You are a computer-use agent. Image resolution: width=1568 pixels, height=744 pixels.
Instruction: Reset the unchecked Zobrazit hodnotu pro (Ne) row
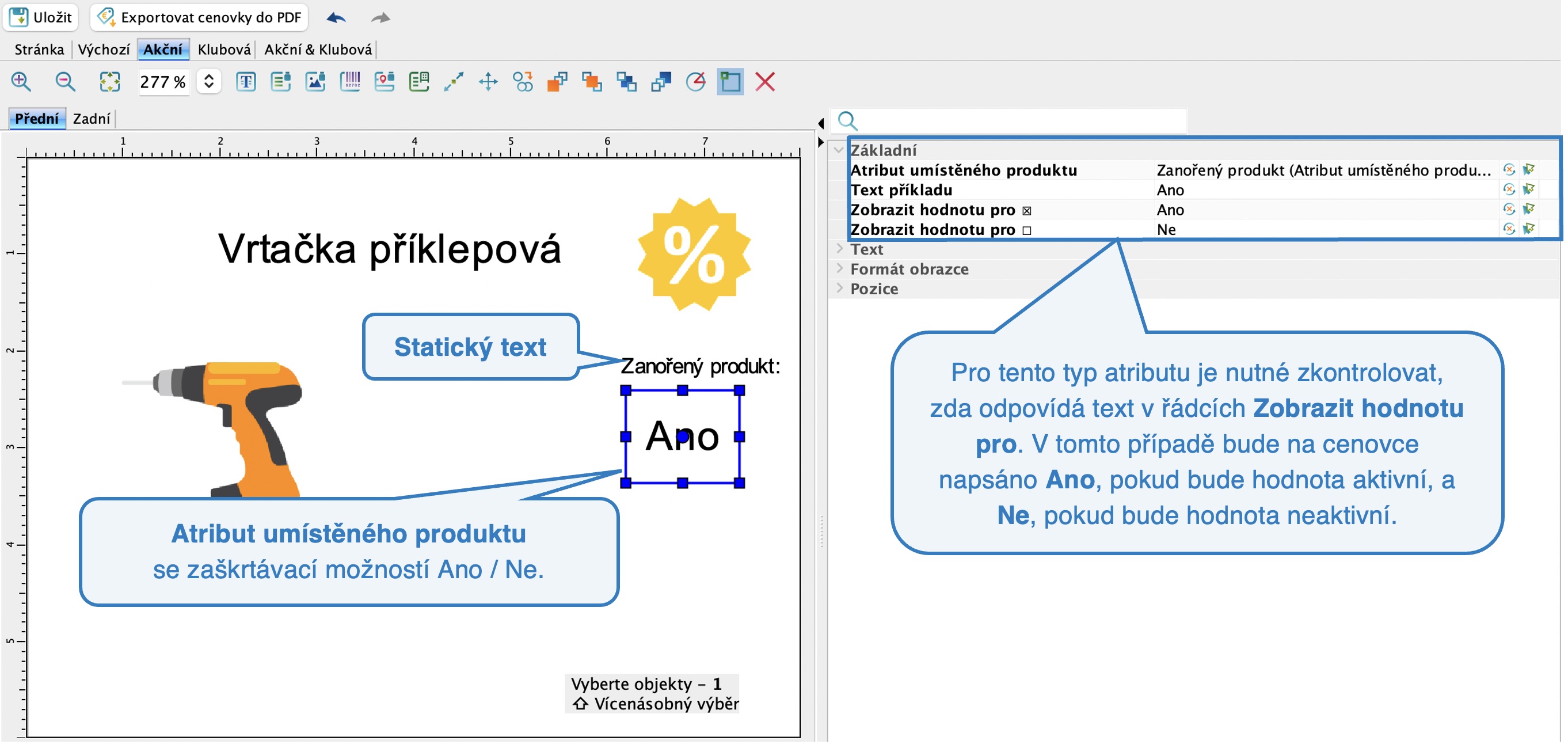(x=1509, y=229)
